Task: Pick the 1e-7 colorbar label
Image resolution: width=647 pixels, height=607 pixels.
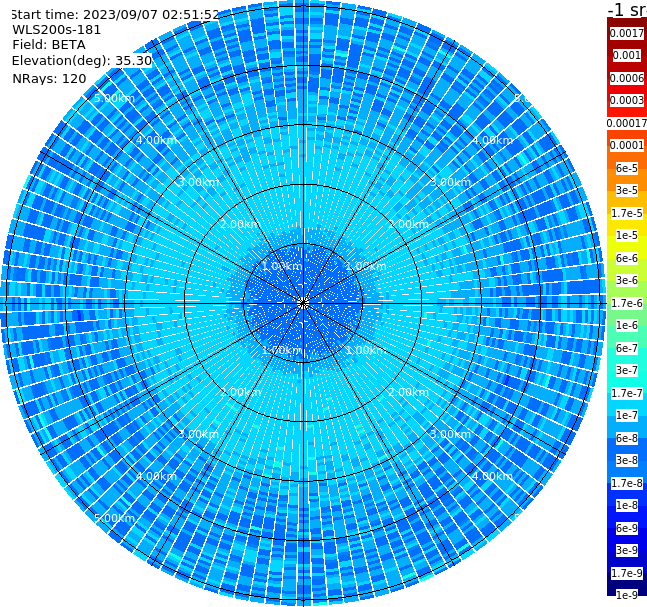Action: point(627,416)
